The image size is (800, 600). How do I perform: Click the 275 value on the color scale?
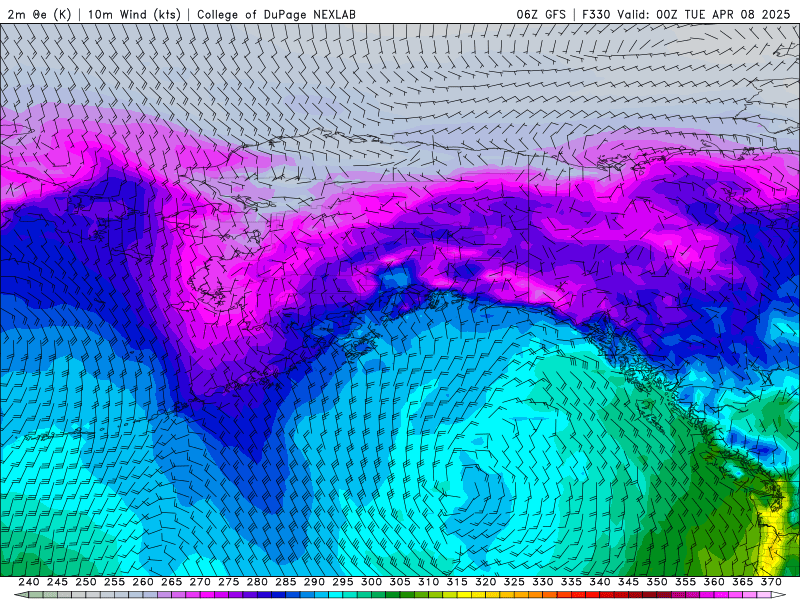click(x=229, y=582)
